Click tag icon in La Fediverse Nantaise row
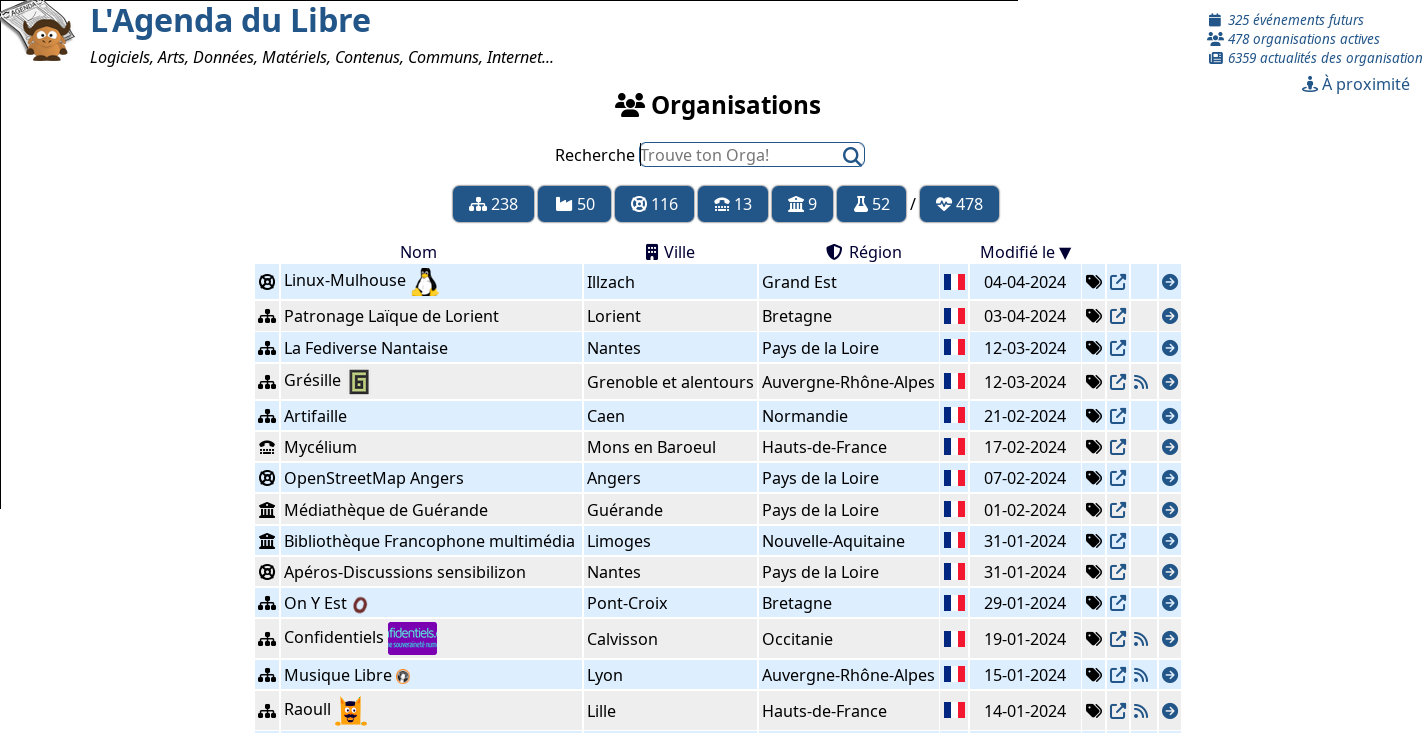Screen dimensions: 1423x733 tap(1094, 348)
